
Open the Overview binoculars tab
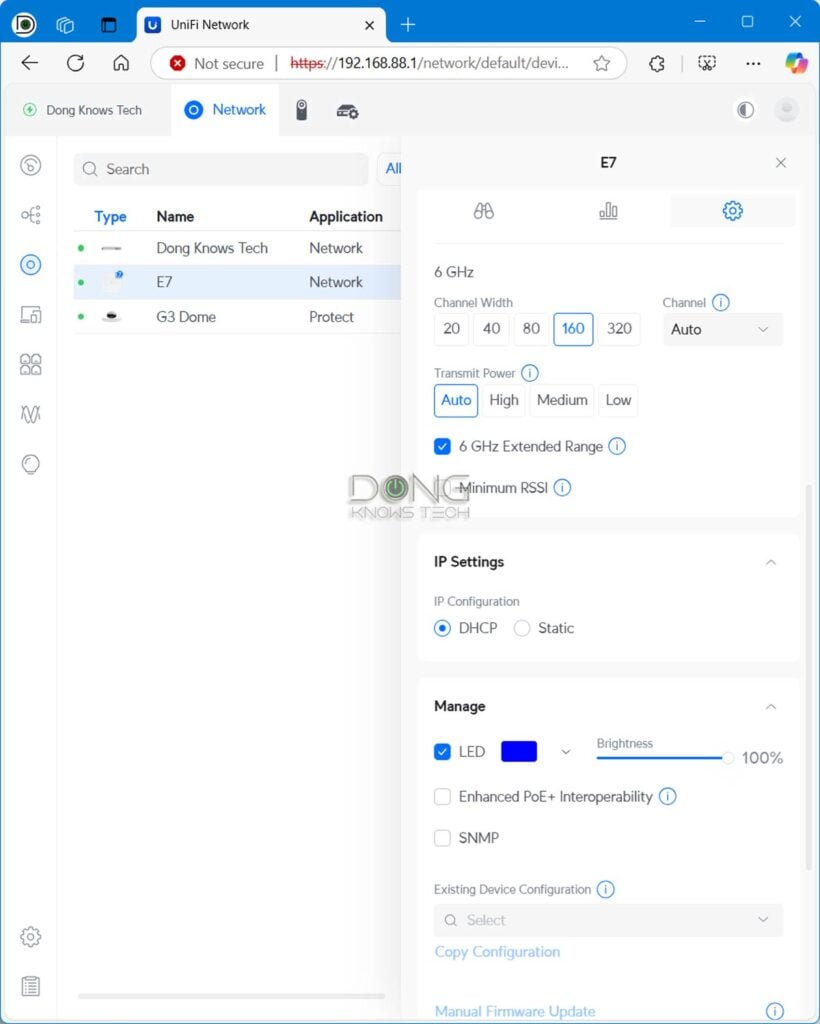[484, 211]
